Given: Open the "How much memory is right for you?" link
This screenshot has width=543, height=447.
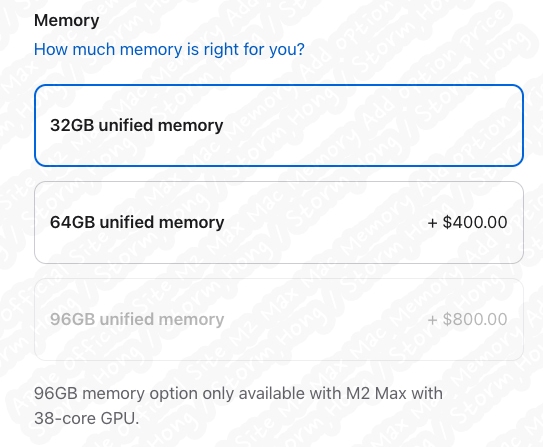Looking at the screenshot, I should 169,49.
